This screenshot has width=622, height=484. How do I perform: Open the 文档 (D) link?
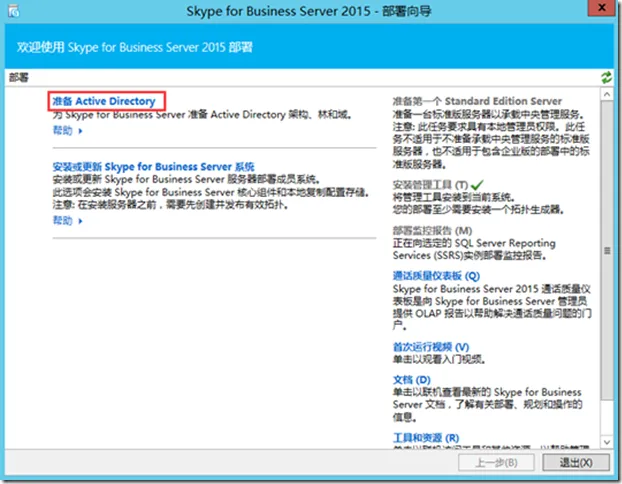(411, 380)
